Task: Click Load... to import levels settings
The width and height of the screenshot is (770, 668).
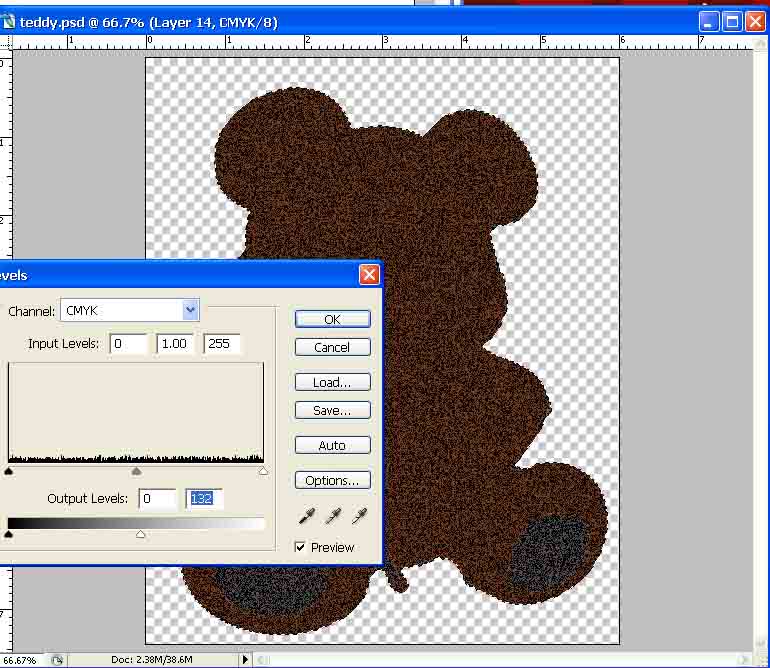Action: (332, 382)
